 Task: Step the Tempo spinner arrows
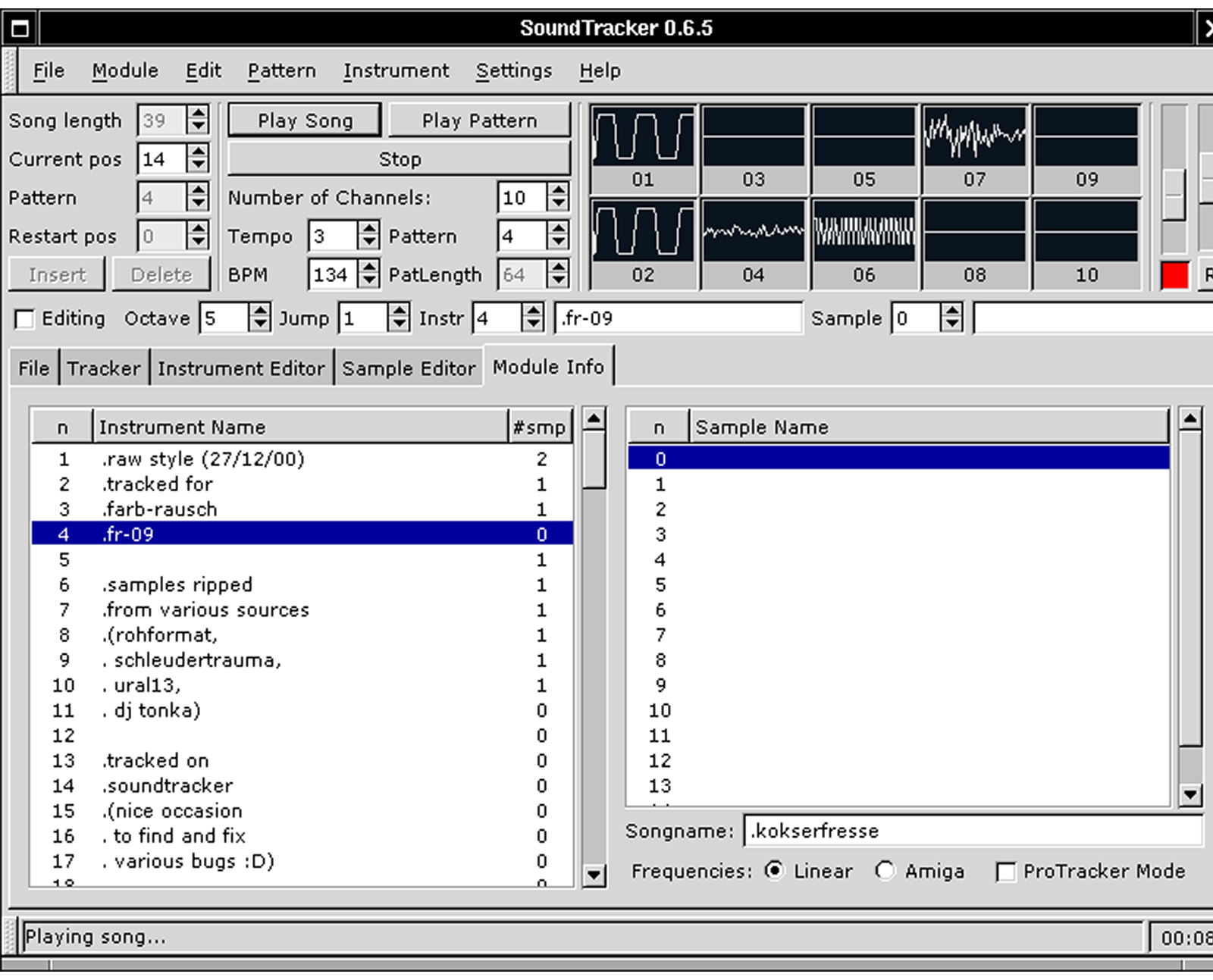point(369,236)
